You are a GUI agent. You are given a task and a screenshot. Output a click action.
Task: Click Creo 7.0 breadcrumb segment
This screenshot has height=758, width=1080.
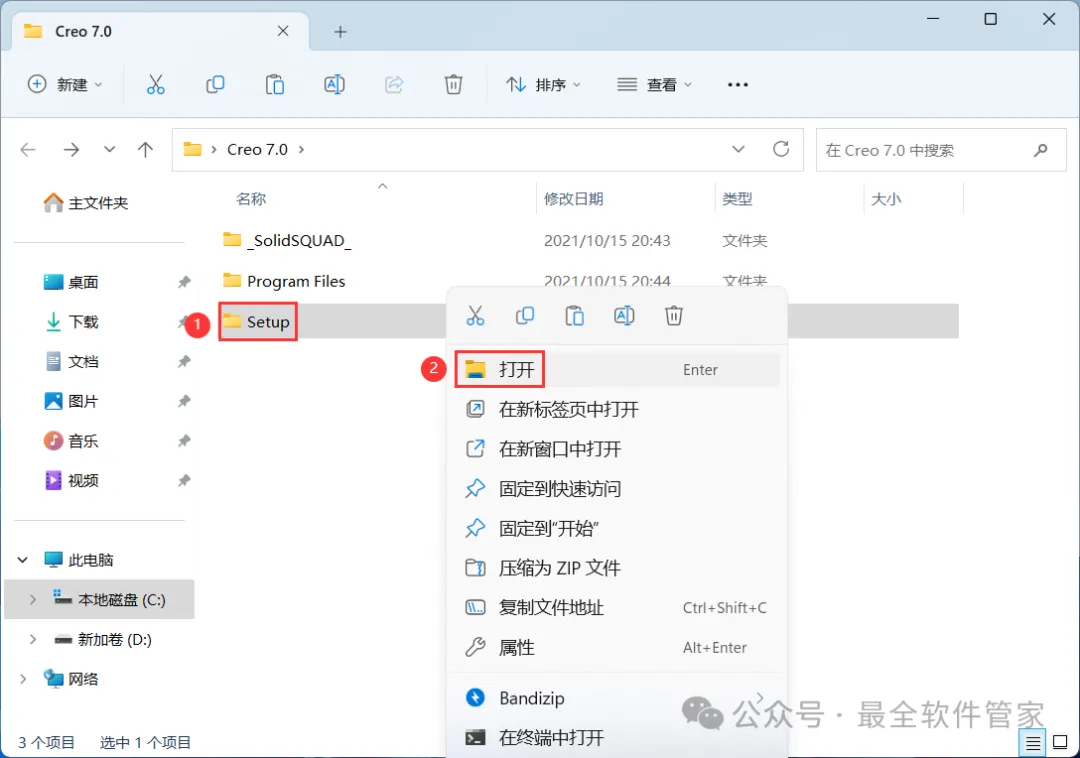258,149
